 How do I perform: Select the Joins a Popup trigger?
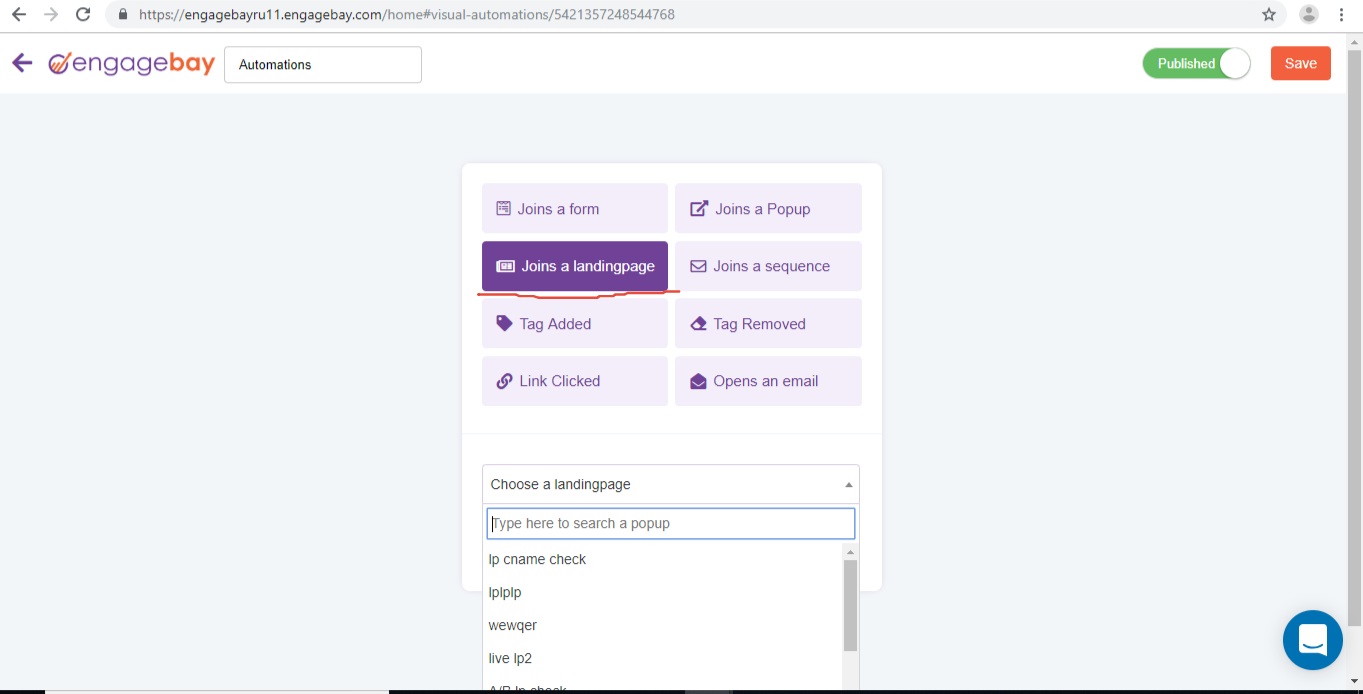click(767, 209)
